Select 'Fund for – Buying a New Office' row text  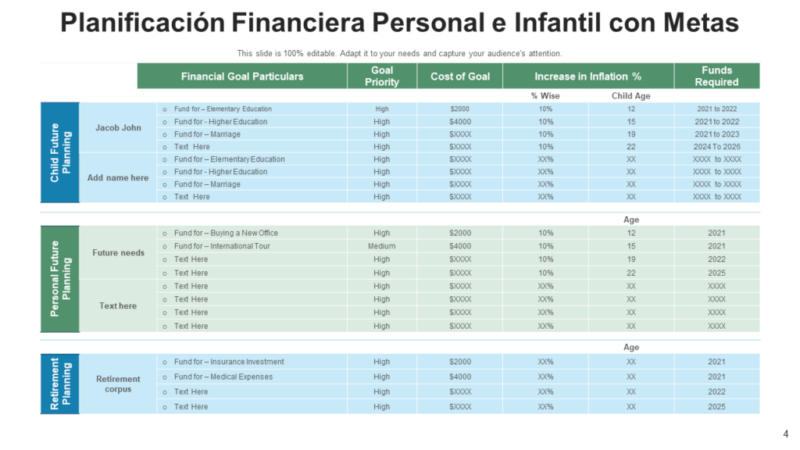coord(226,233)
